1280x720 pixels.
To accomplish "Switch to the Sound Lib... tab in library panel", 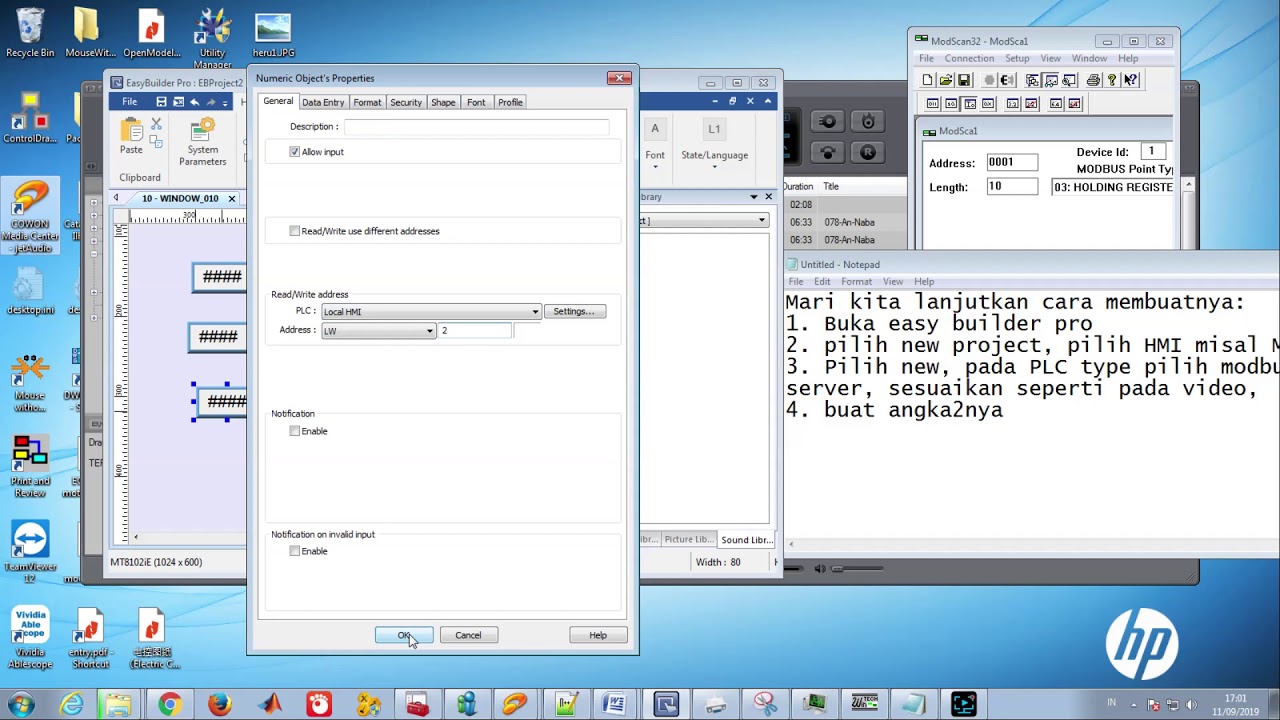I will [x=747, y=540].
